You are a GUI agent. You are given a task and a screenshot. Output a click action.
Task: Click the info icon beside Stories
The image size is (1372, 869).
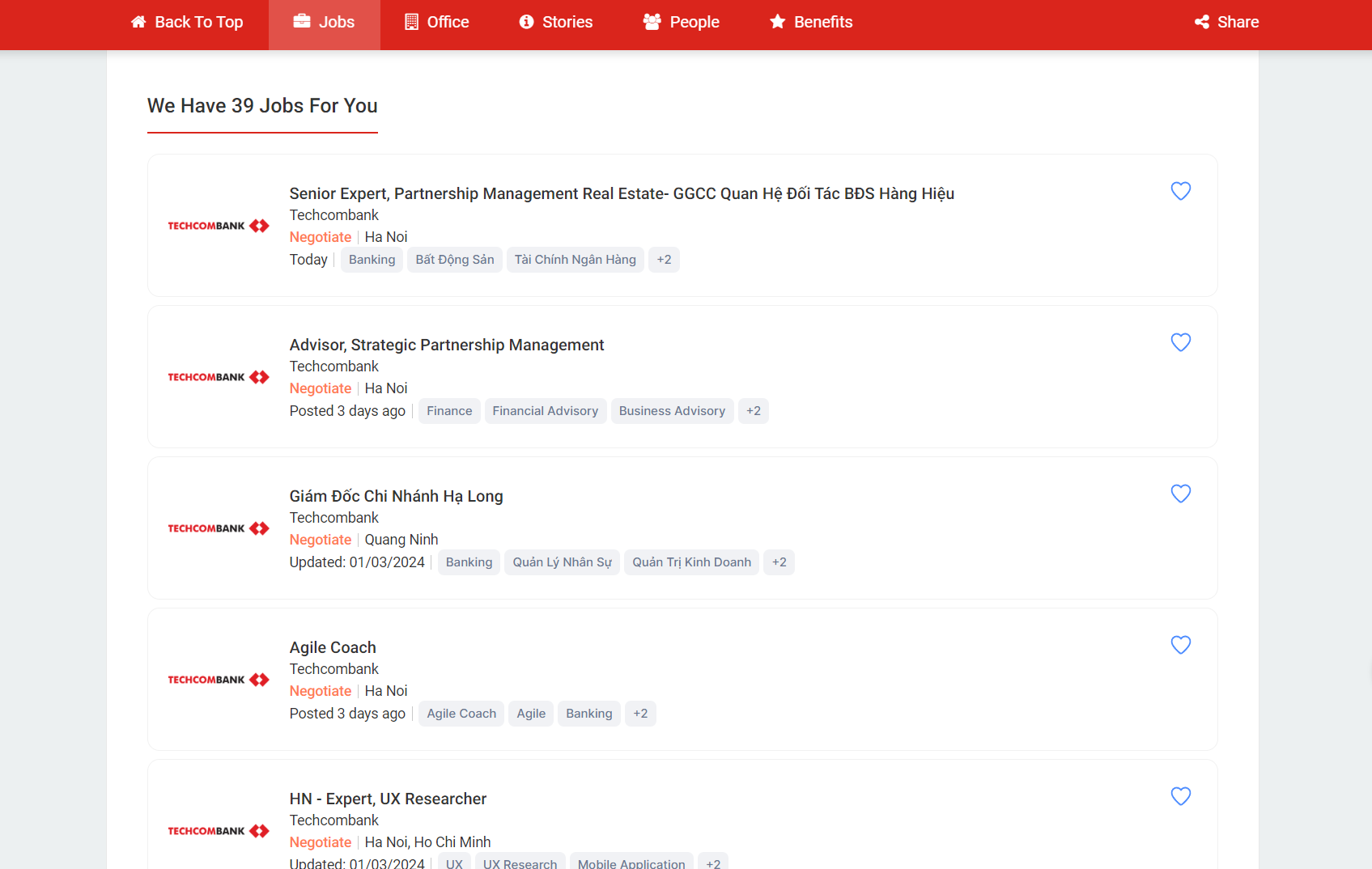pyautogui.click(x=526, y=22)
